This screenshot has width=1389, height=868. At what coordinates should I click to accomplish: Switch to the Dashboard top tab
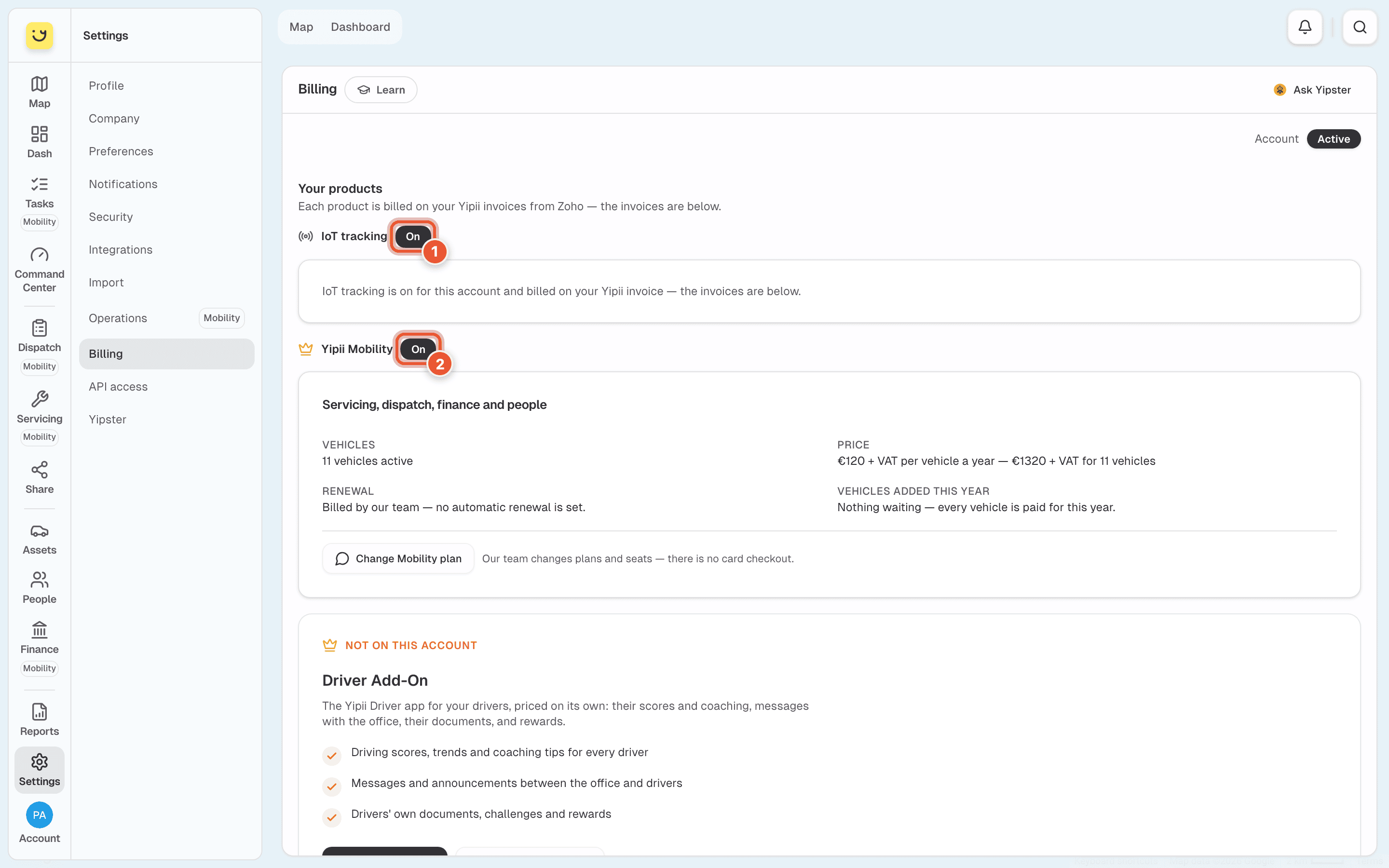click(360, 27)
